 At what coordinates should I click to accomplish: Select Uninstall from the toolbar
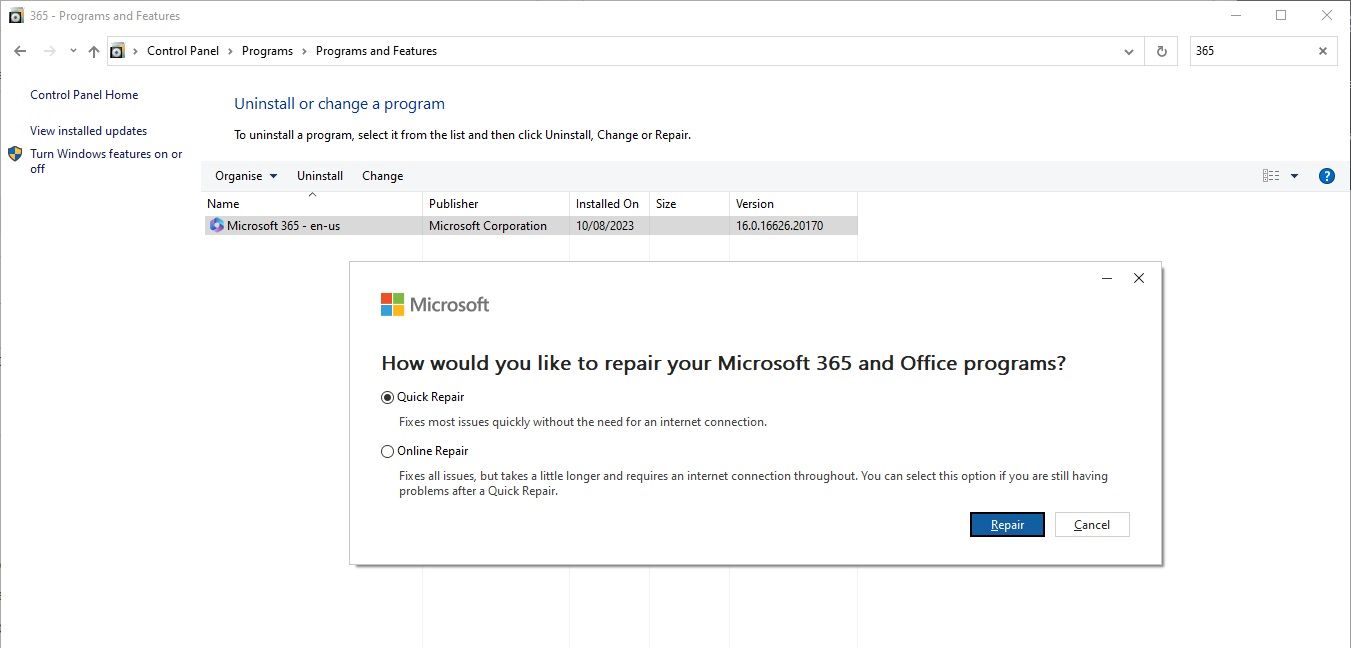pos(319,175)
